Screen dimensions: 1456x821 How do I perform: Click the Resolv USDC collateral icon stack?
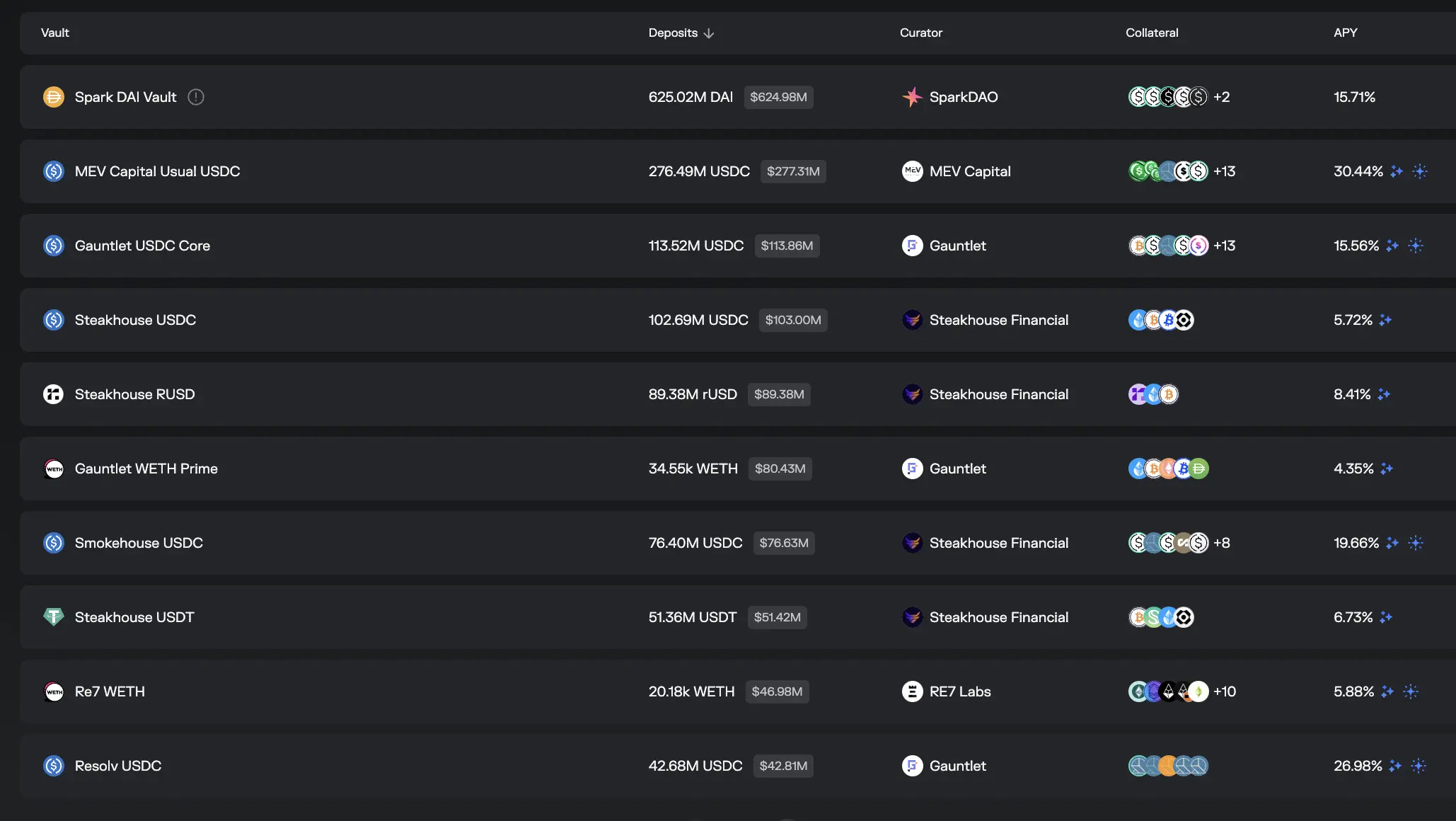(1168, 766)
